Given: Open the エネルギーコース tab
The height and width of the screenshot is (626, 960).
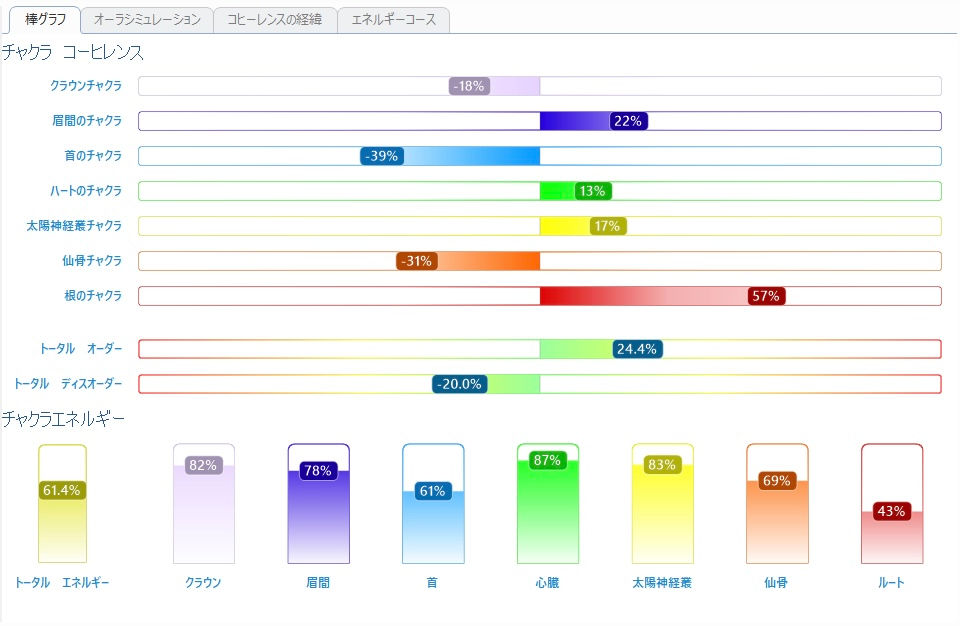Looking at the screenshot, I should [394, 20].
